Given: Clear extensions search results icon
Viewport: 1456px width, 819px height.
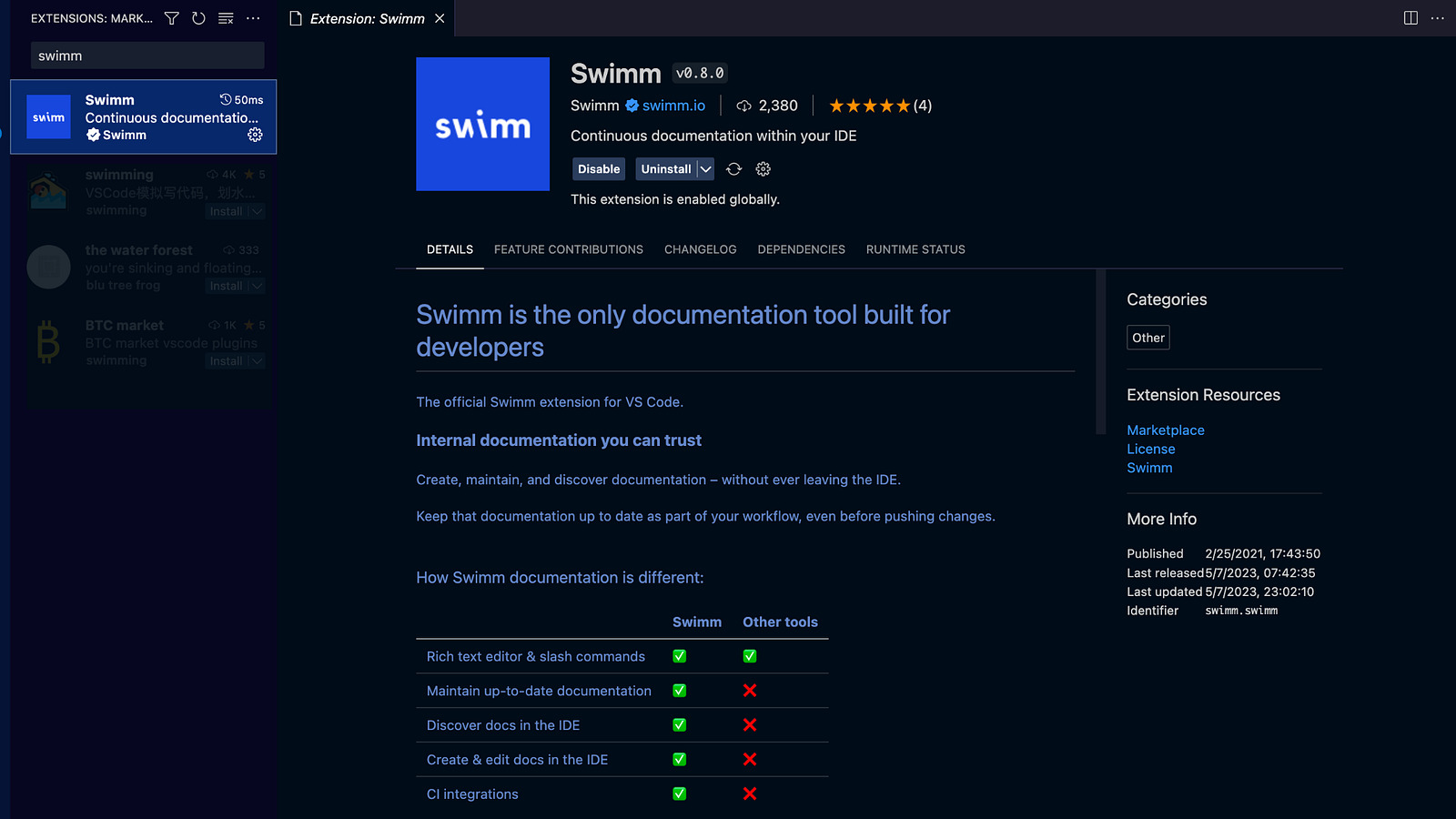Looking at the screenshot, I should coord(226,18).
